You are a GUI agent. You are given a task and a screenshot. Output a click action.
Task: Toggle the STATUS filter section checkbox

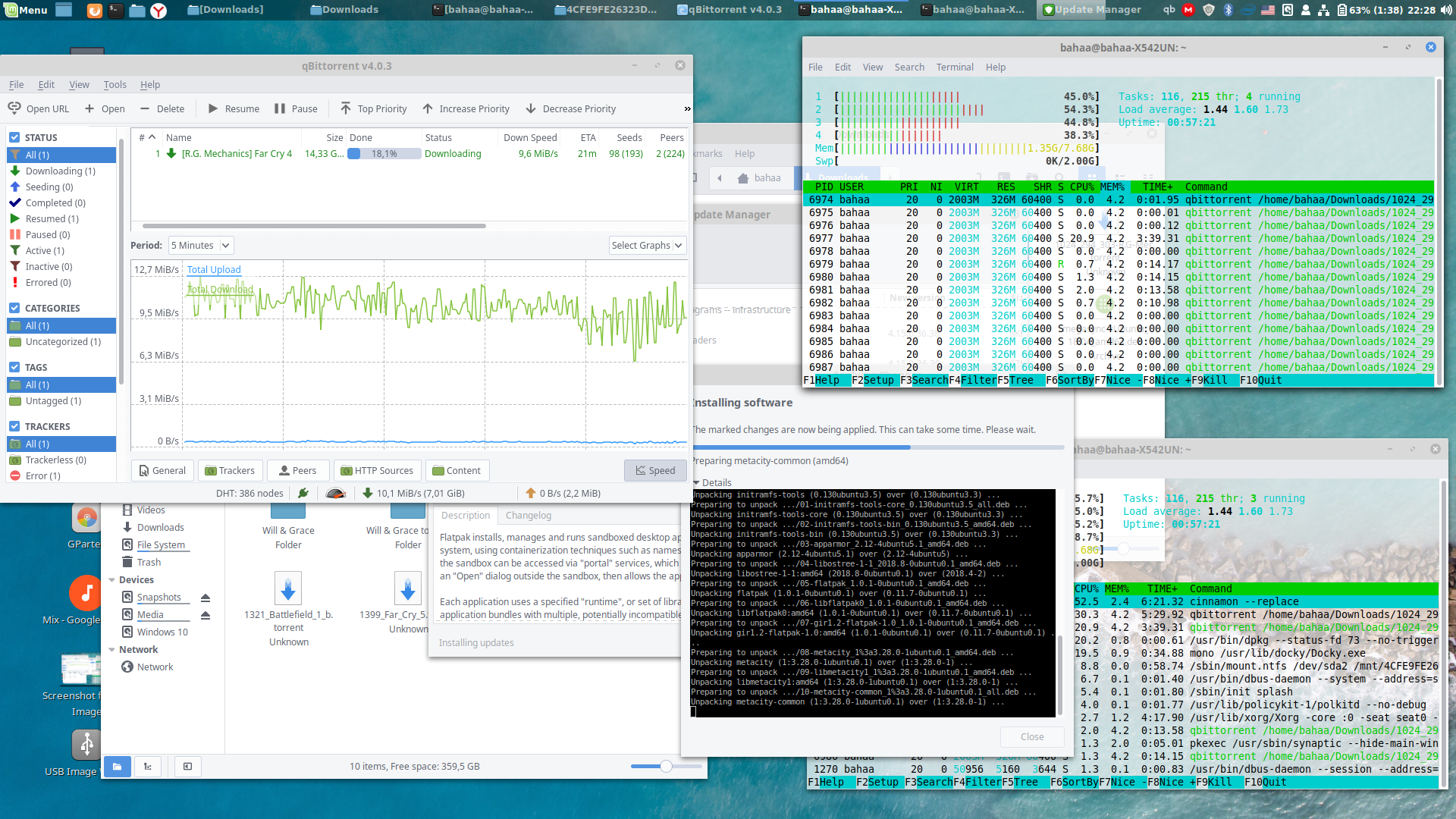click(x=14, y=137)
